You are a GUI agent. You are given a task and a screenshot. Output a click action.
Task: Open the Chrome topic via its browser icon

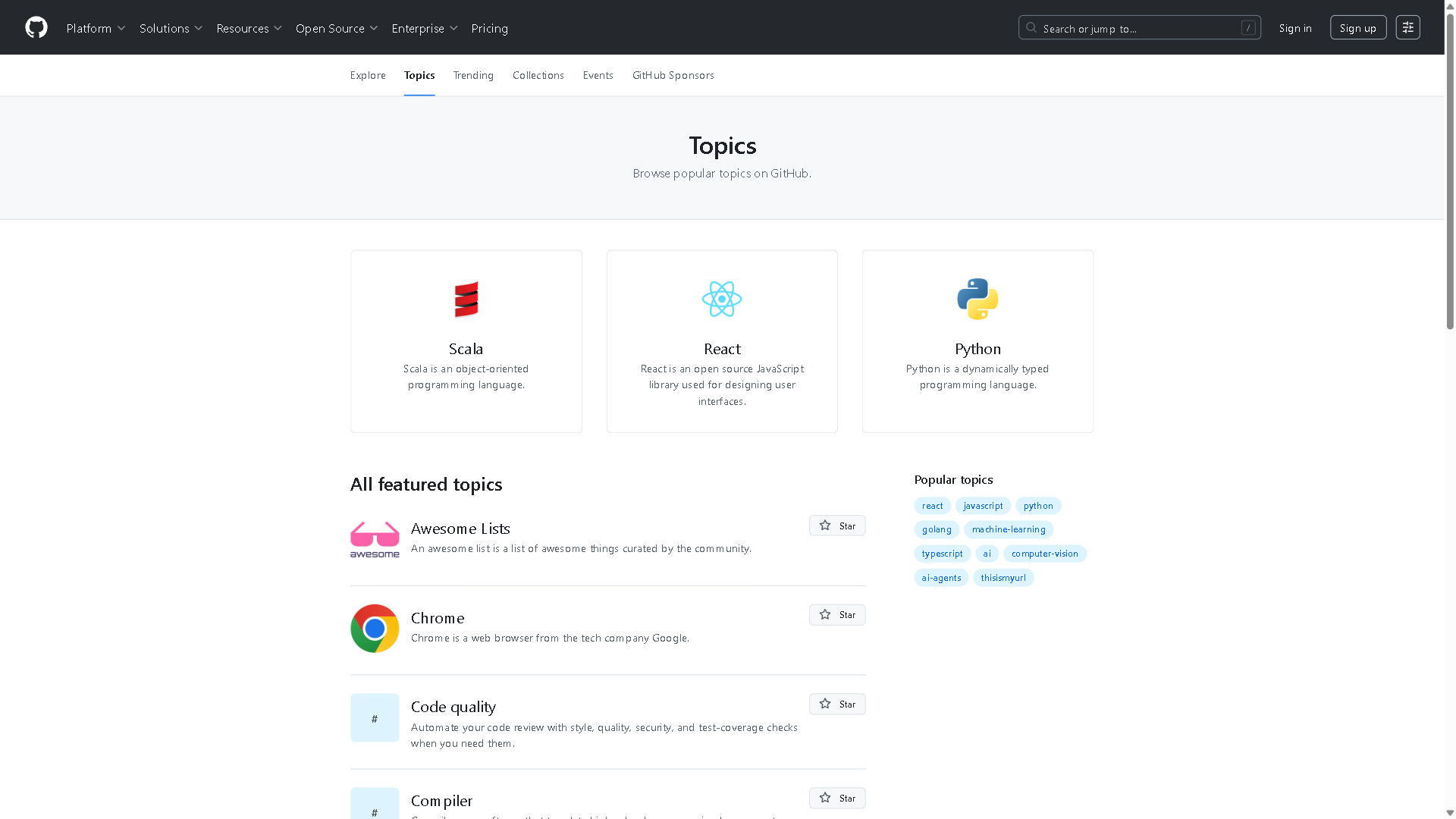pos(374,628)
